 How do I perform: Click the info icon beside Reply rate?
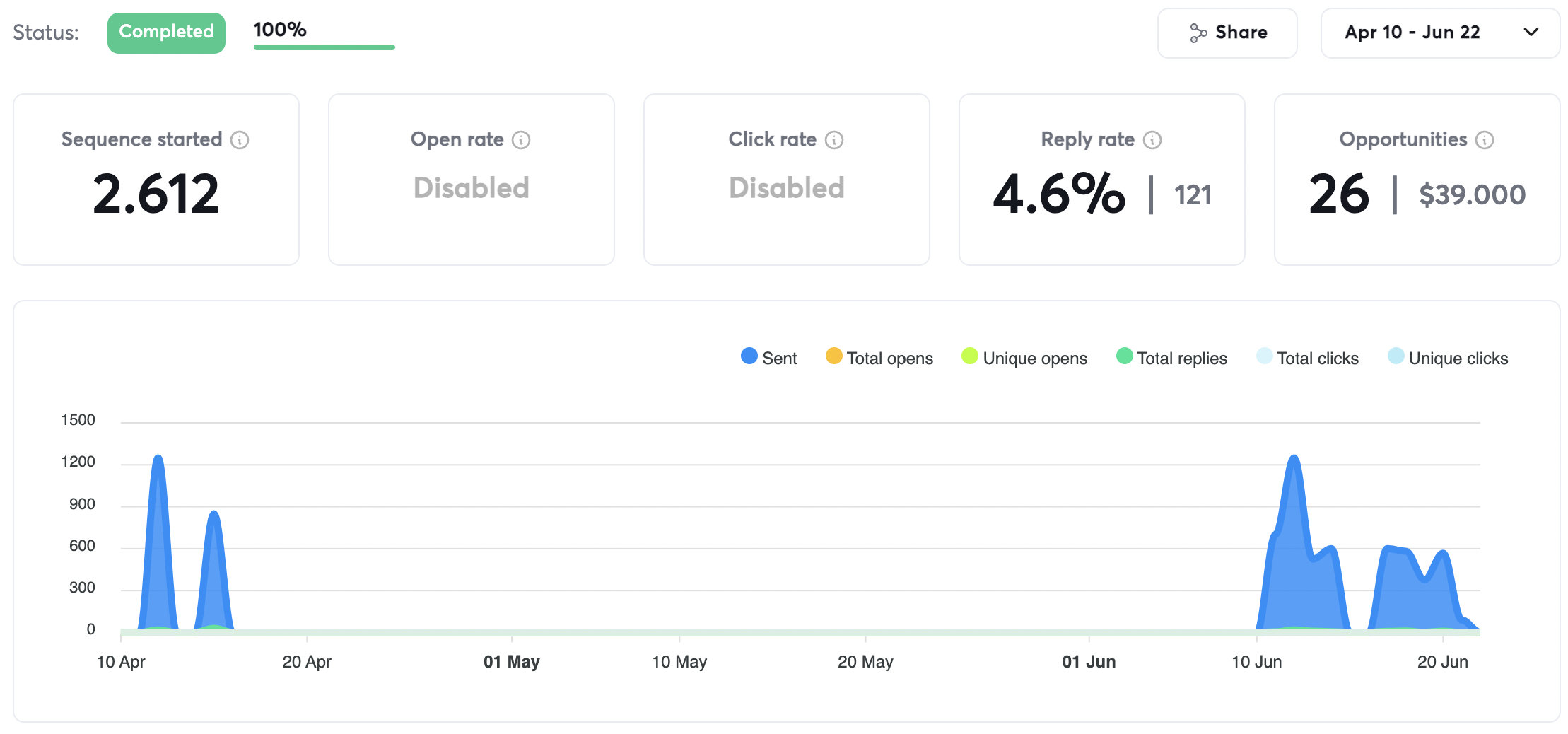point(1152,140)
